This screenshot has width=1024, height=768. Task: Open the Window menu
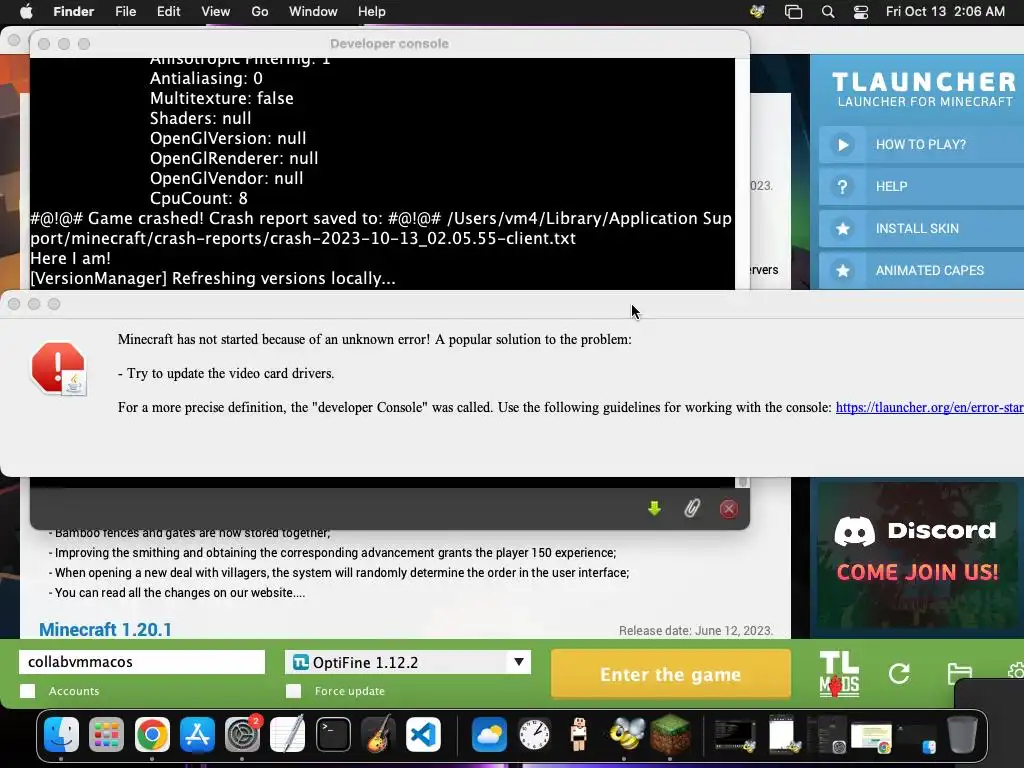(313, 12)
